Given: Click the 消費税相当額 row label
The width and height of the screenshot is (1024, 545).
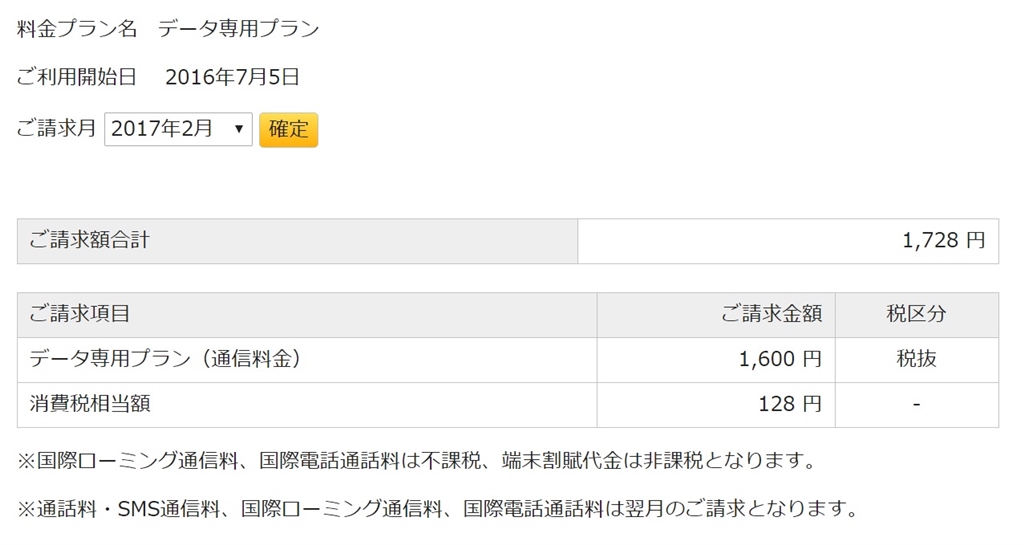Looking at the screenshot, I should tap(90, 404).
